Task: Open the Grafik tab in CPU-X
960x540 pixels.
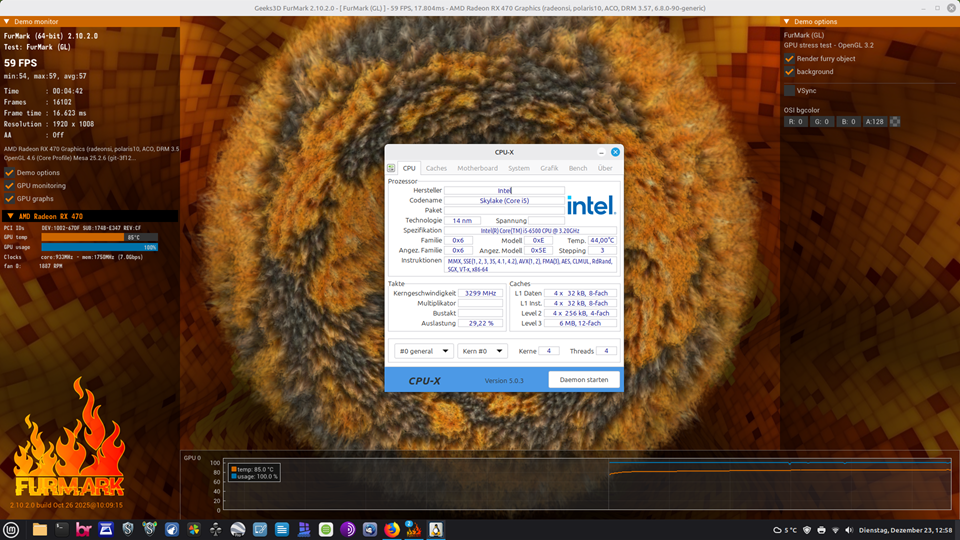Action: click(x=549, y=168)
